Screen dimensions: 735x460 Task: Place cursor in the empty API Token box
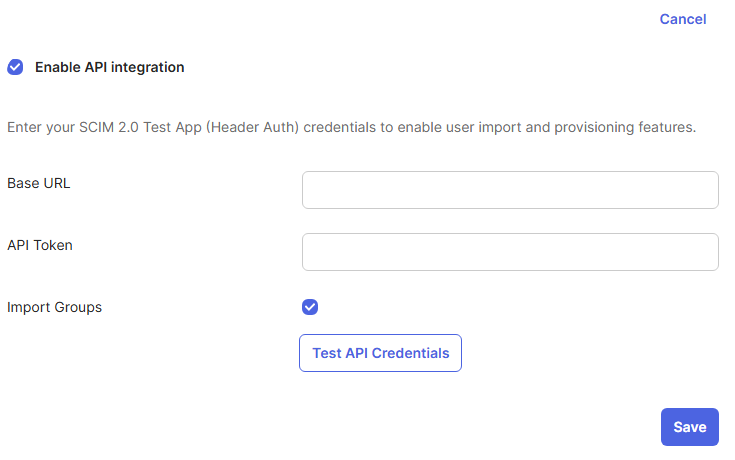pos(510,252)
